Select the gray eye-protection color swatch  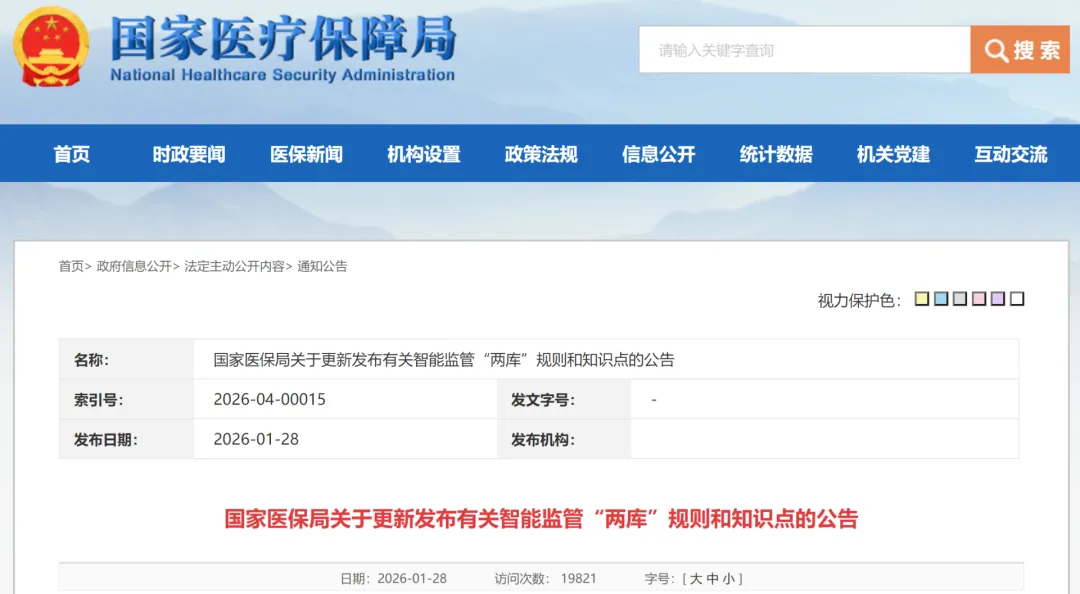[959, 299]
